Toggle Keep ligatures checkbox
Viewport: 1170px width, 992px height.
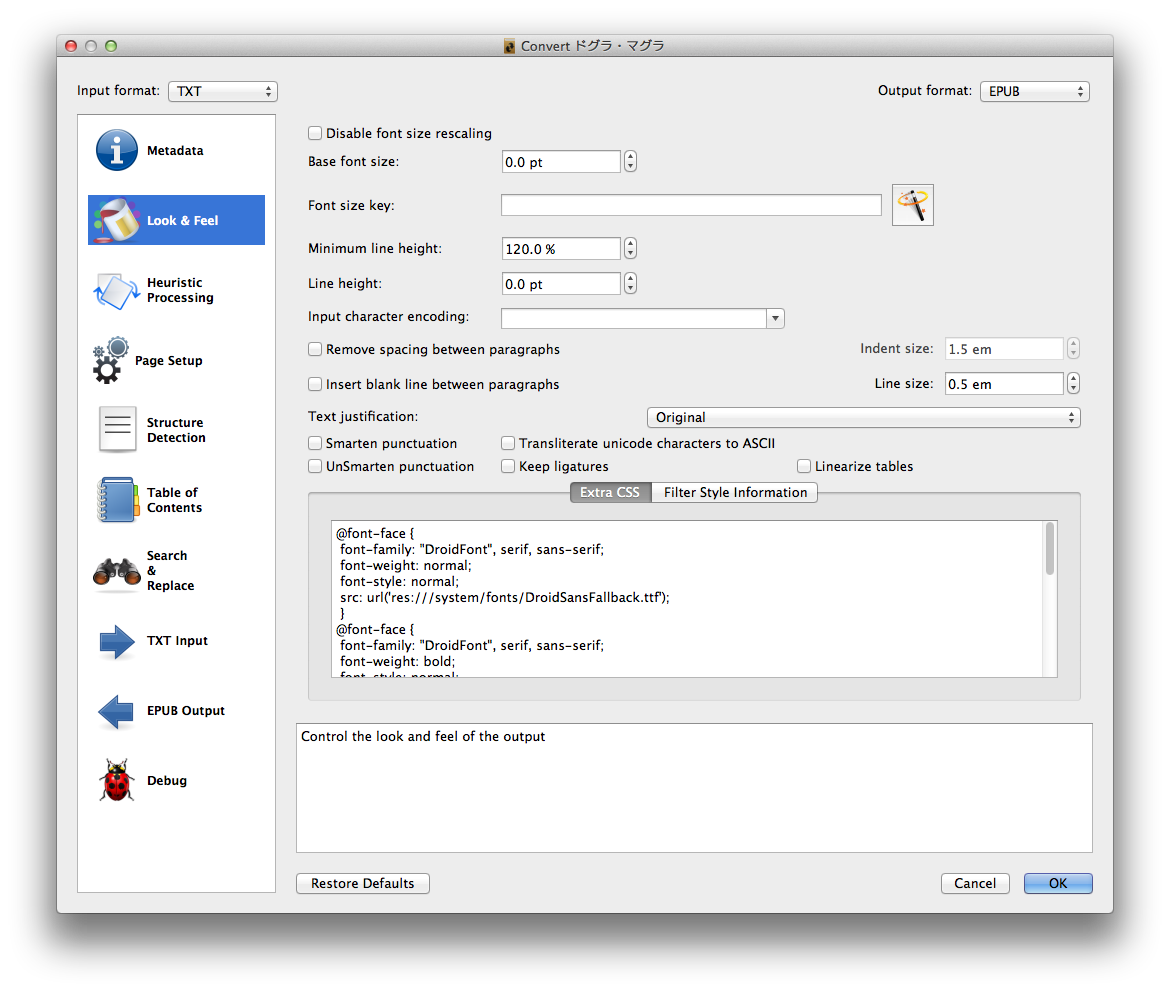point(508,467)
